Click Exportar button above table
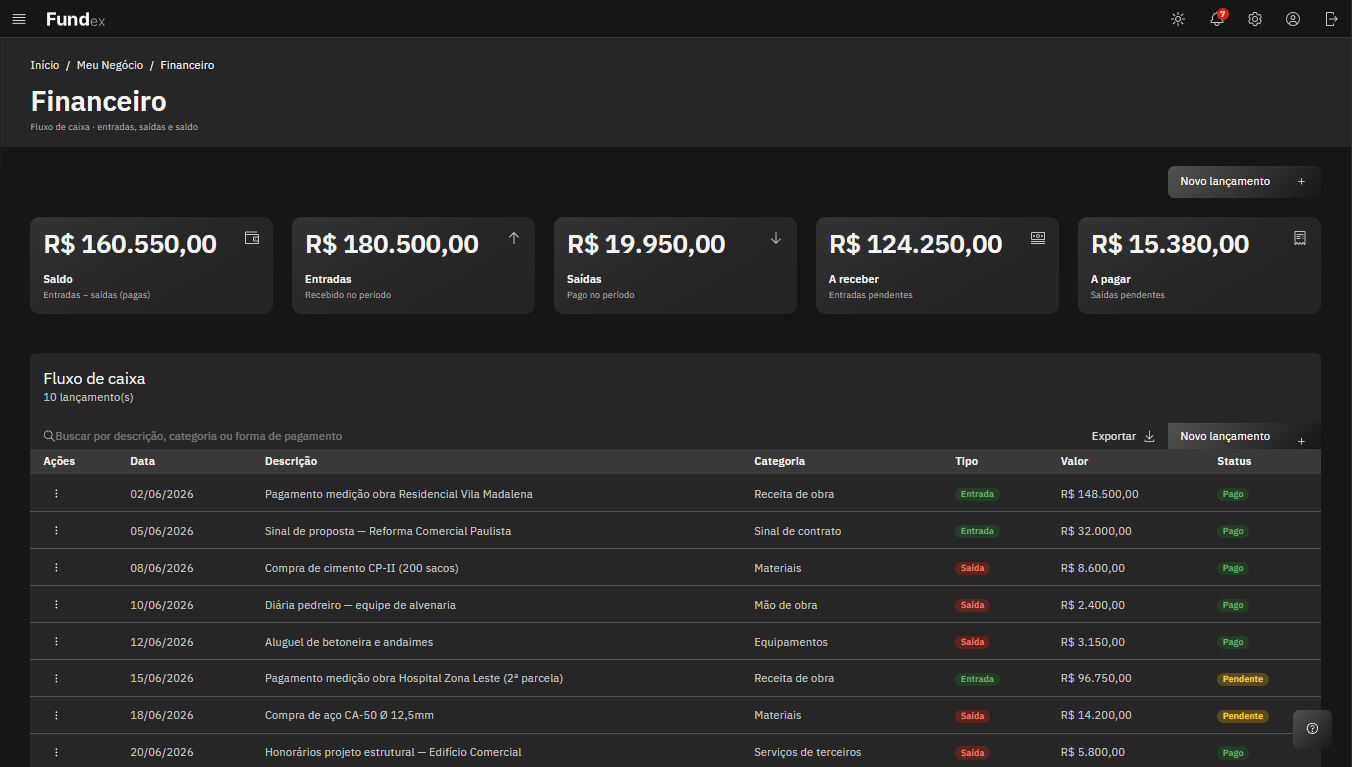The height and width of the screenshot is (767, 1352). pos(1123,436)
